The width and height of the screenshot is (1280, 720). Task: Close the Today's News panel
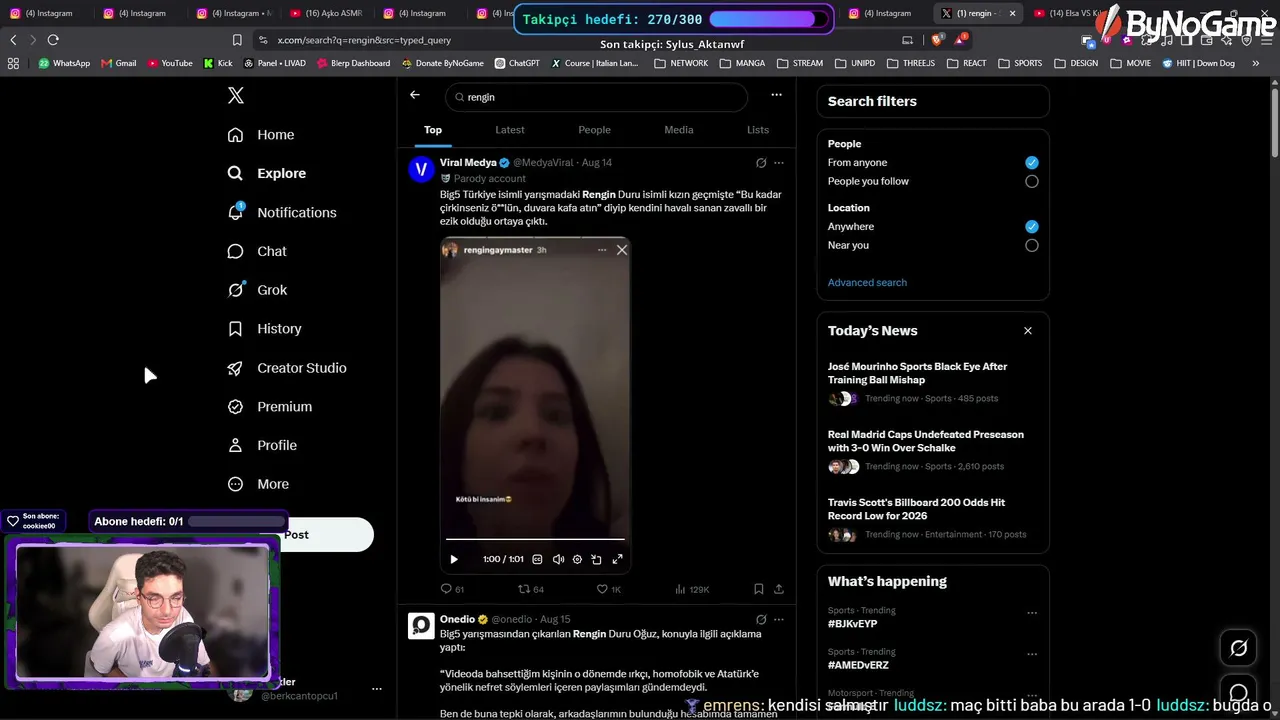(x=1027, y=331)
